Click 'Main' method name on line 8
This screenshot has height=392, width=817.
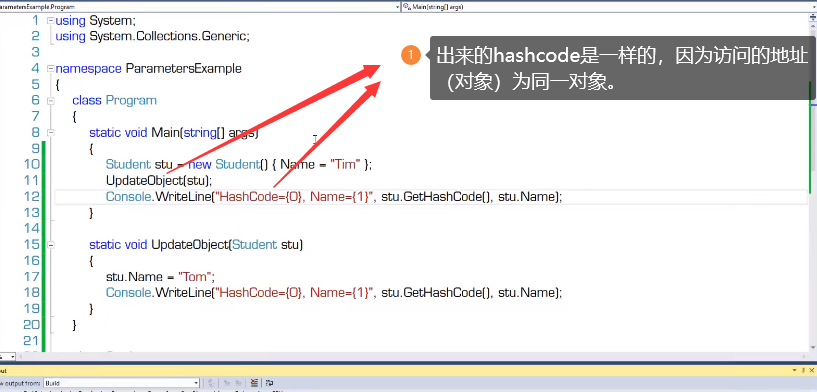click(x=165, y=132)
